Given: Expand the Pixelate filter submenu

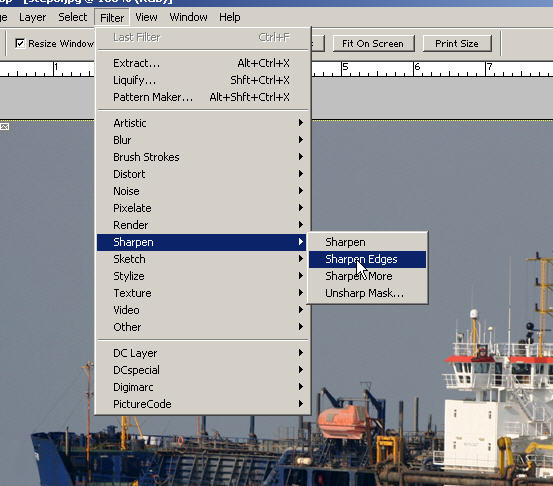Looking at the screenshot, I should (201, 208).
